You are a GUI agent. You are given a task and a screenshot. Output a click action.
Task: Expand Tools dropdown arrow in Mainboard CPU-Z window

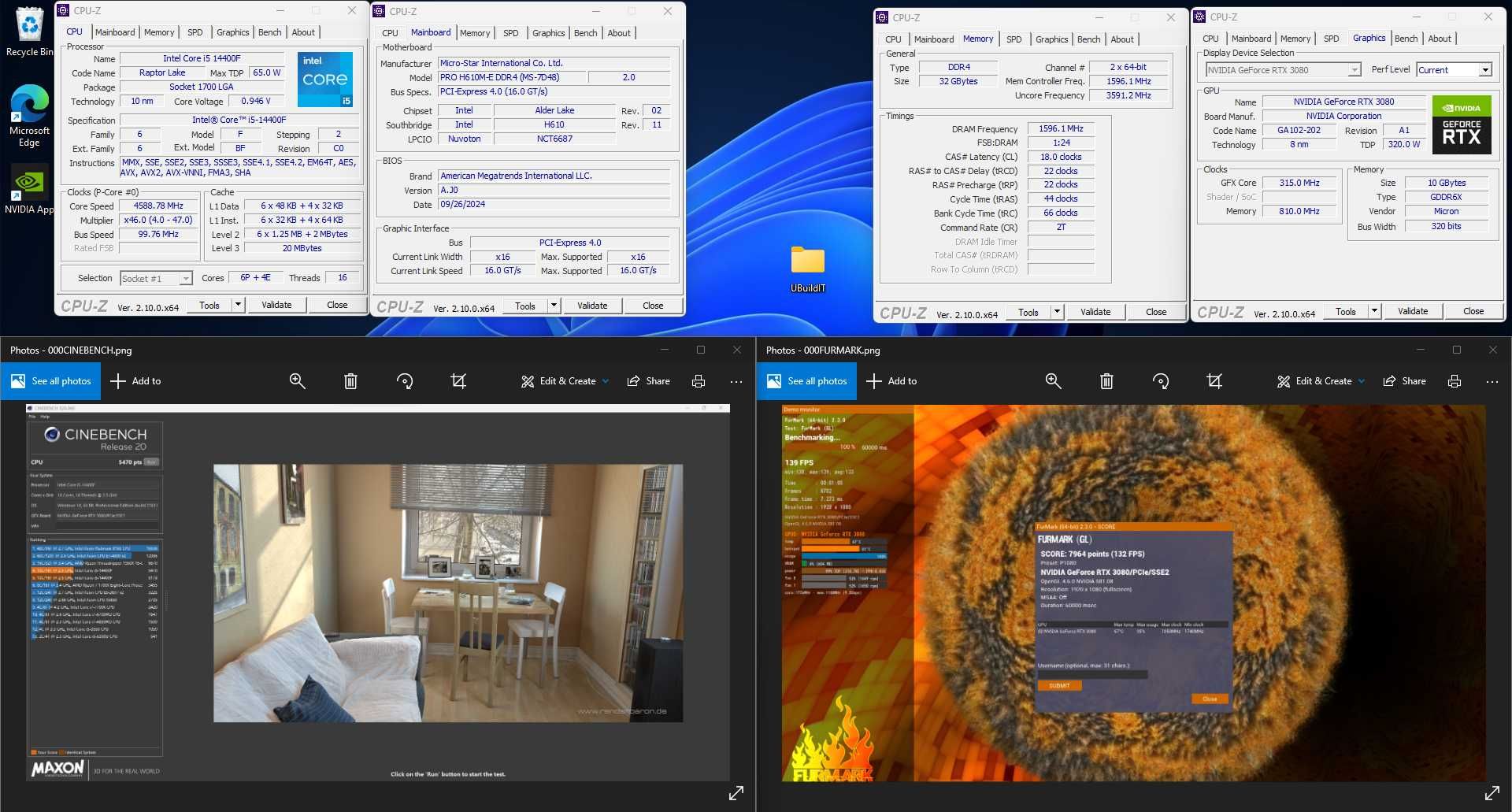[554, 306]
